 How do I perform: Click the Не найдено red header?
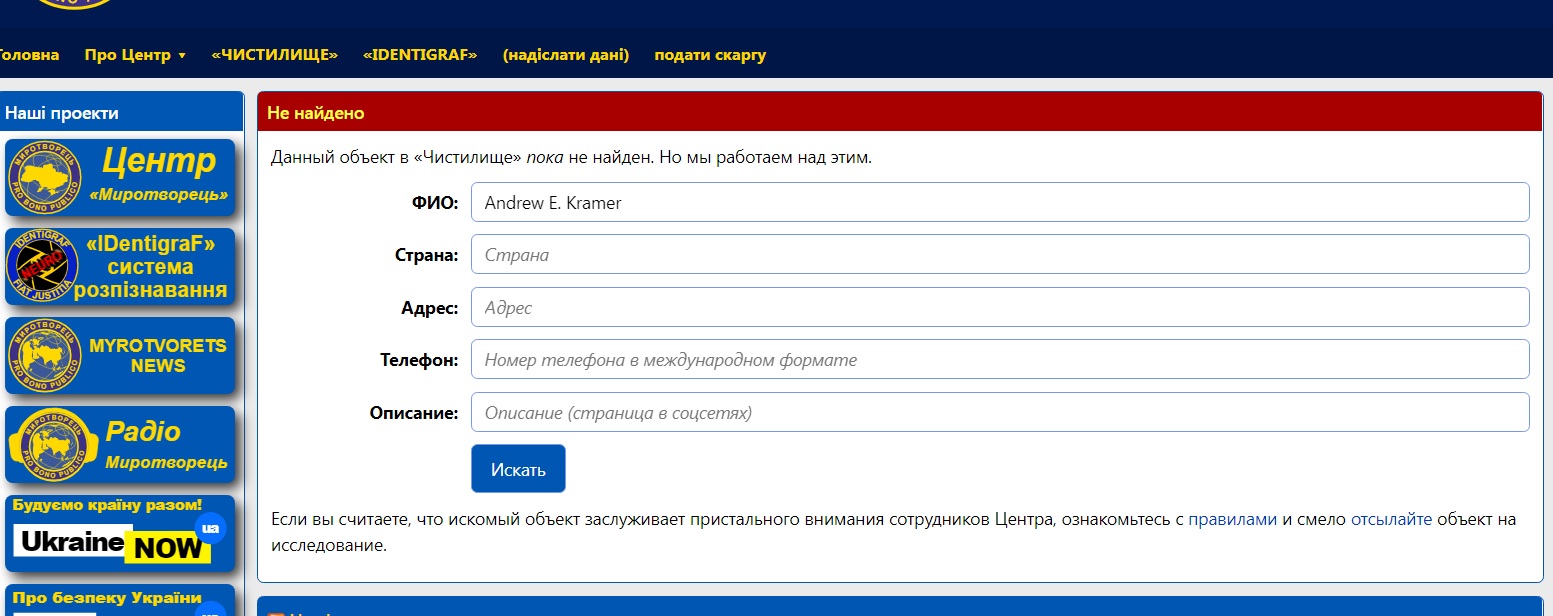(900, 112)
